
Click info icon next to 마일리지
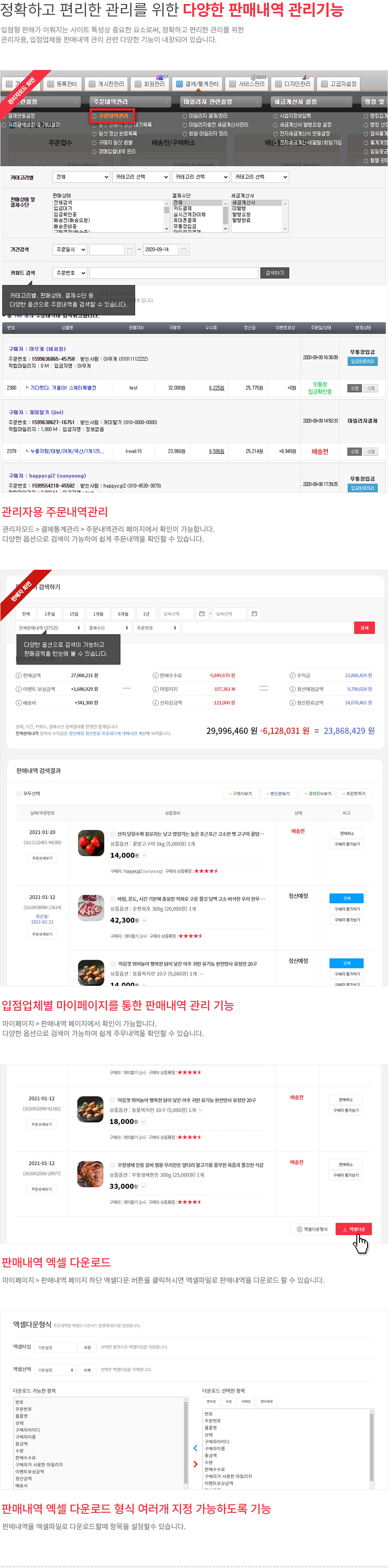click(x=155, y=689)
